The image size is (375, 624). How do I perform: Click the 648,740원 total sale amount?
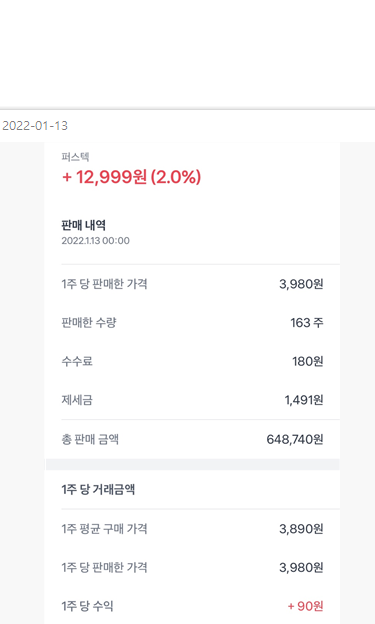click(295, 439)
